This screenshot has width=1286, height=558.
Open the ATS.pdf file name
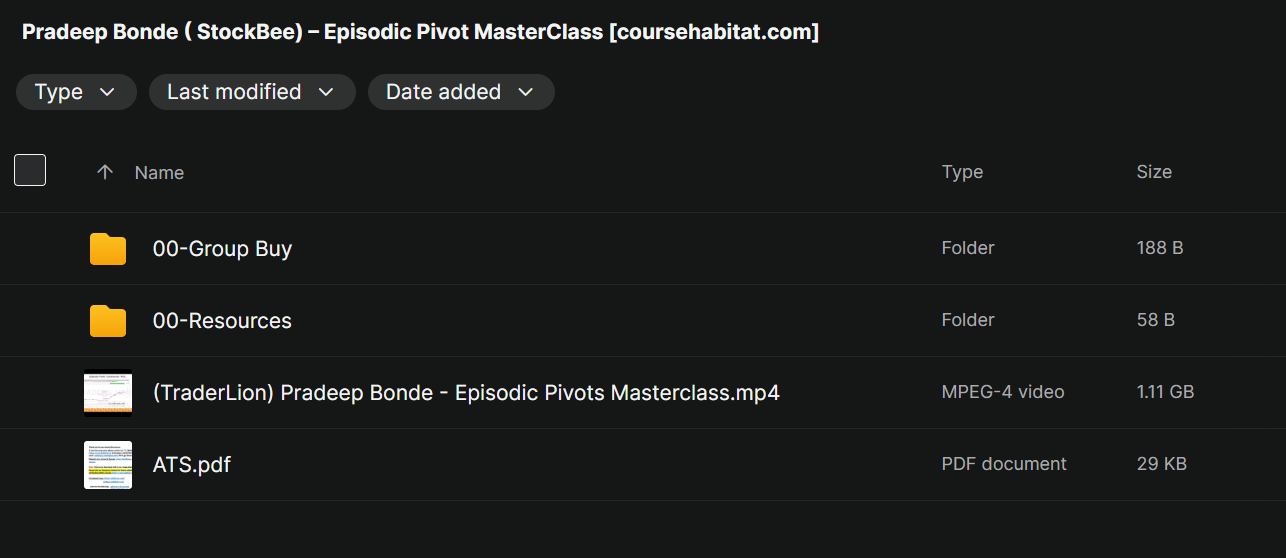[191, 464]
